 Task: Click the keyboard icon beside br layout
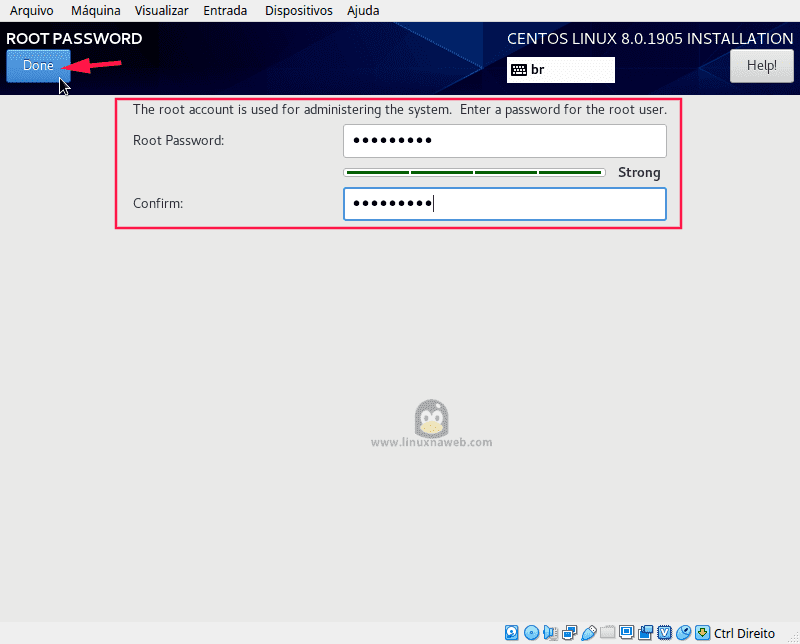519,70
